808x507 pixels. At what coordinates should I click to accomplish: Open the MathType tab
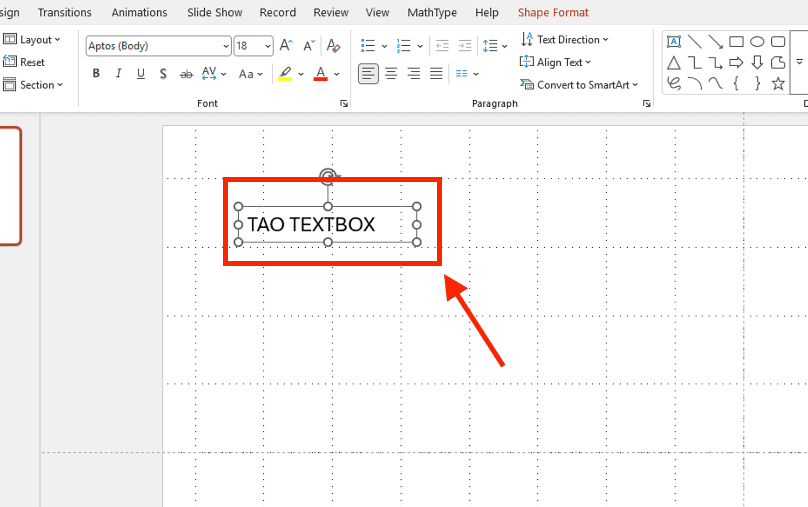click(x=432, y=12)
